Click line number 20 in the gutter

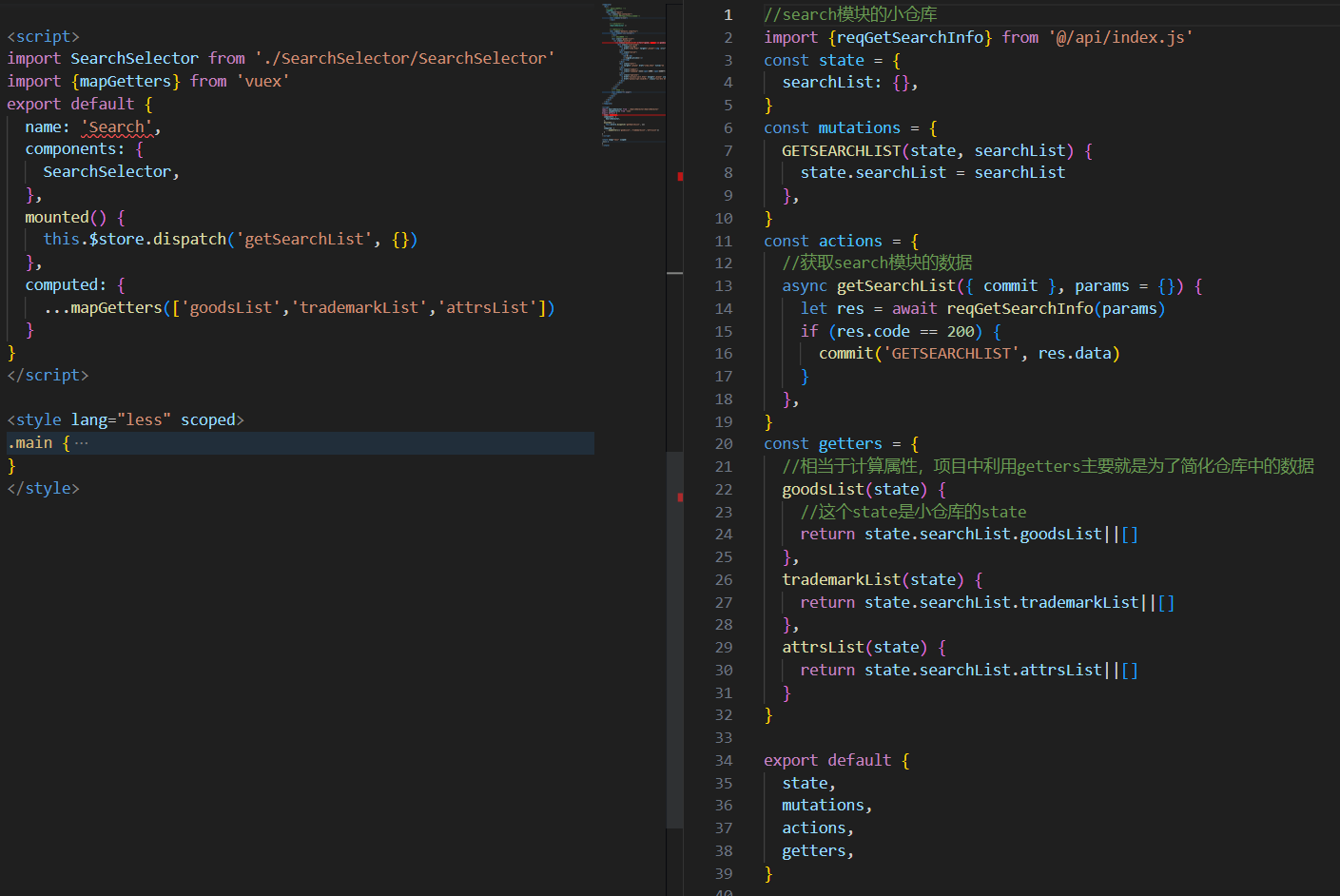click(x=724, y=443)
